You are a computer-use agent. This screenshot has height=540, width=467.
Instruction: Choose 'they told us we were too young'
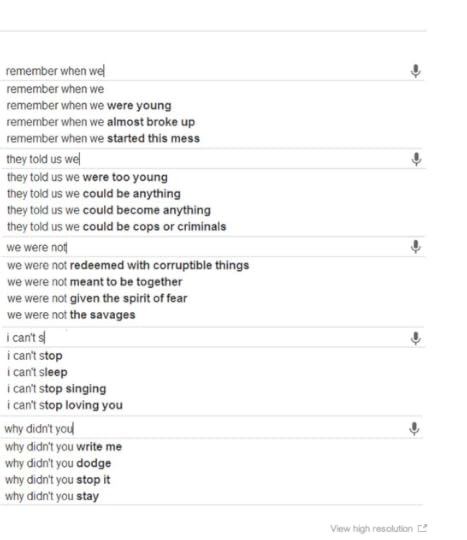[x=87, y=177]
